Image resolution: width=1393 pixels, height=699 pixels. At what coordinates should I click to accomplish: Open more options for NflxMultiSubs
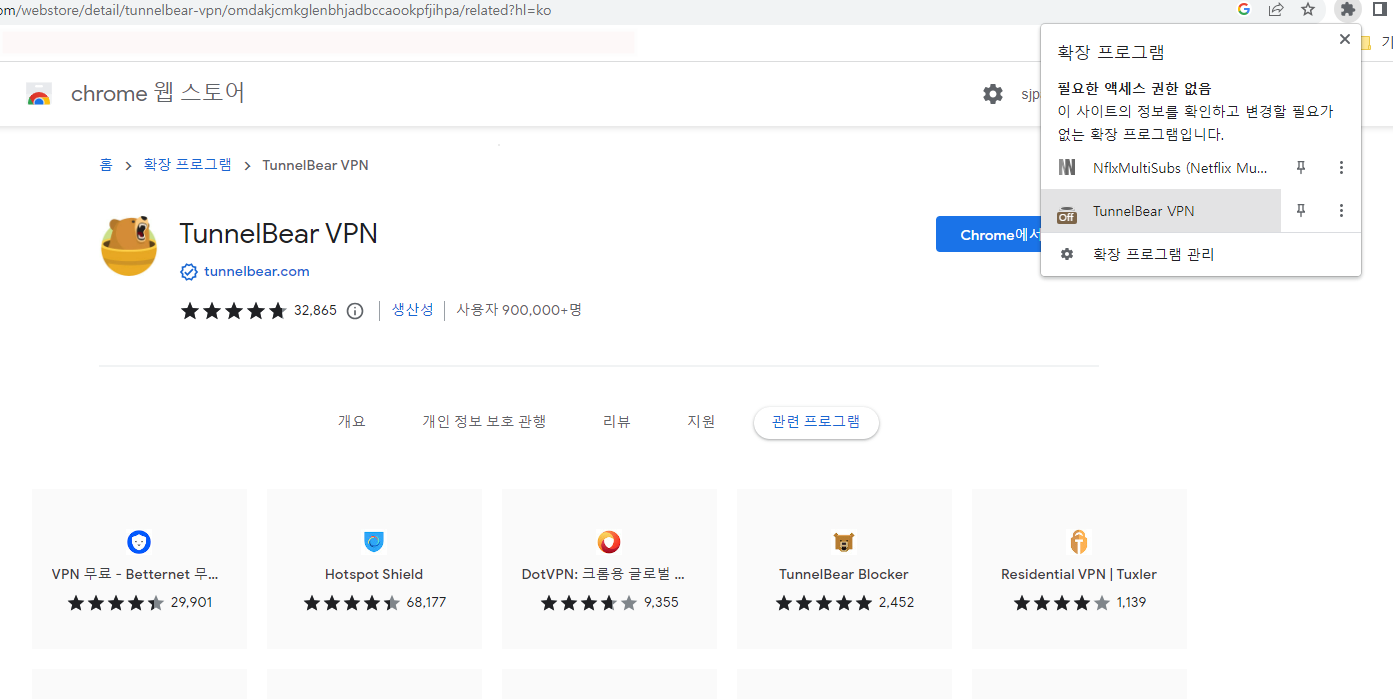(1342, 168)
